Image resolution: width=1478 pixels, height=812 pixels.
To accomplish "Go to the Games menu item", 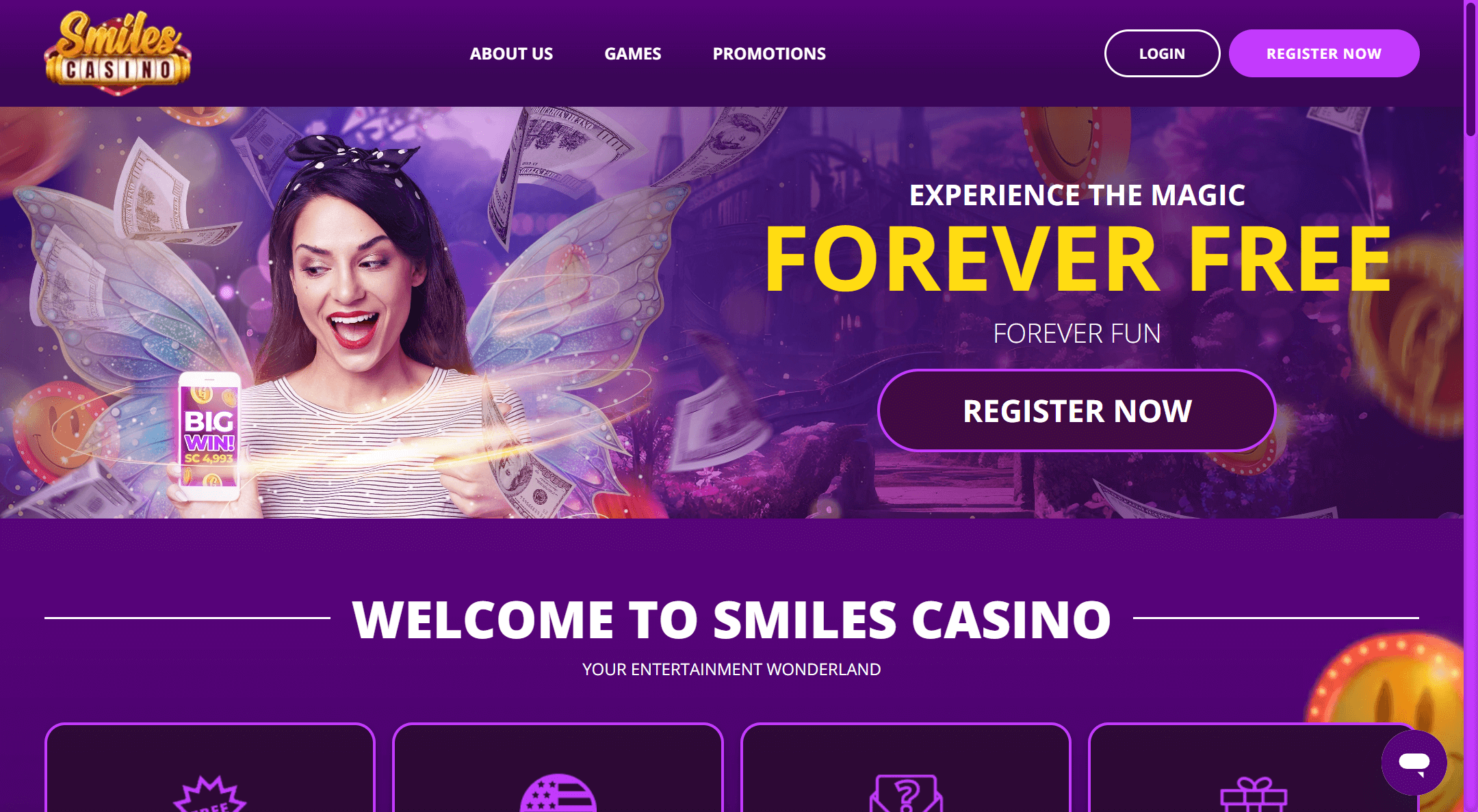I will point(633,53).
